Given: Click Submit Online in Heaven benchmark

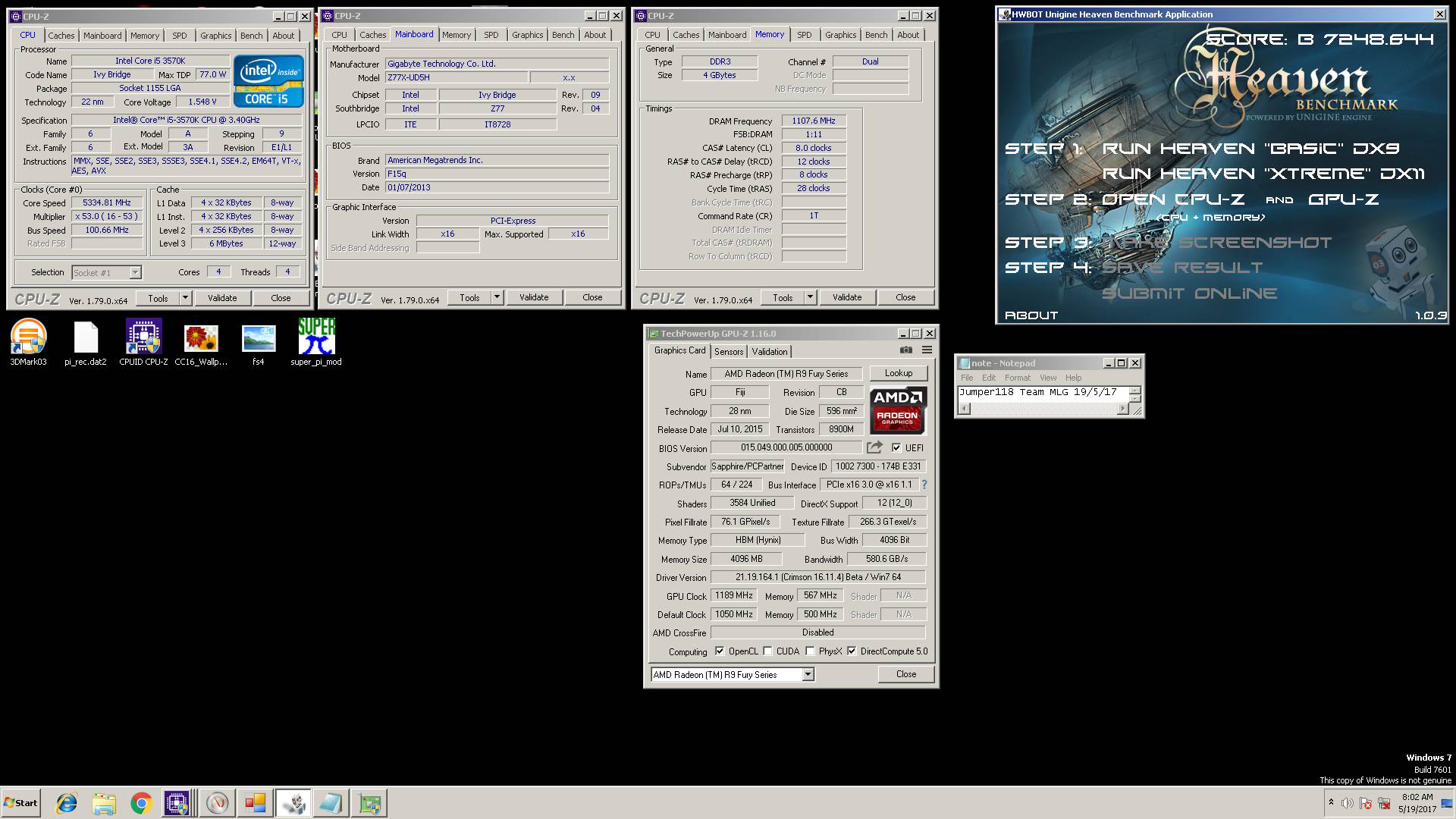Looking at the screenshot, I should [x=1189, y=293].
